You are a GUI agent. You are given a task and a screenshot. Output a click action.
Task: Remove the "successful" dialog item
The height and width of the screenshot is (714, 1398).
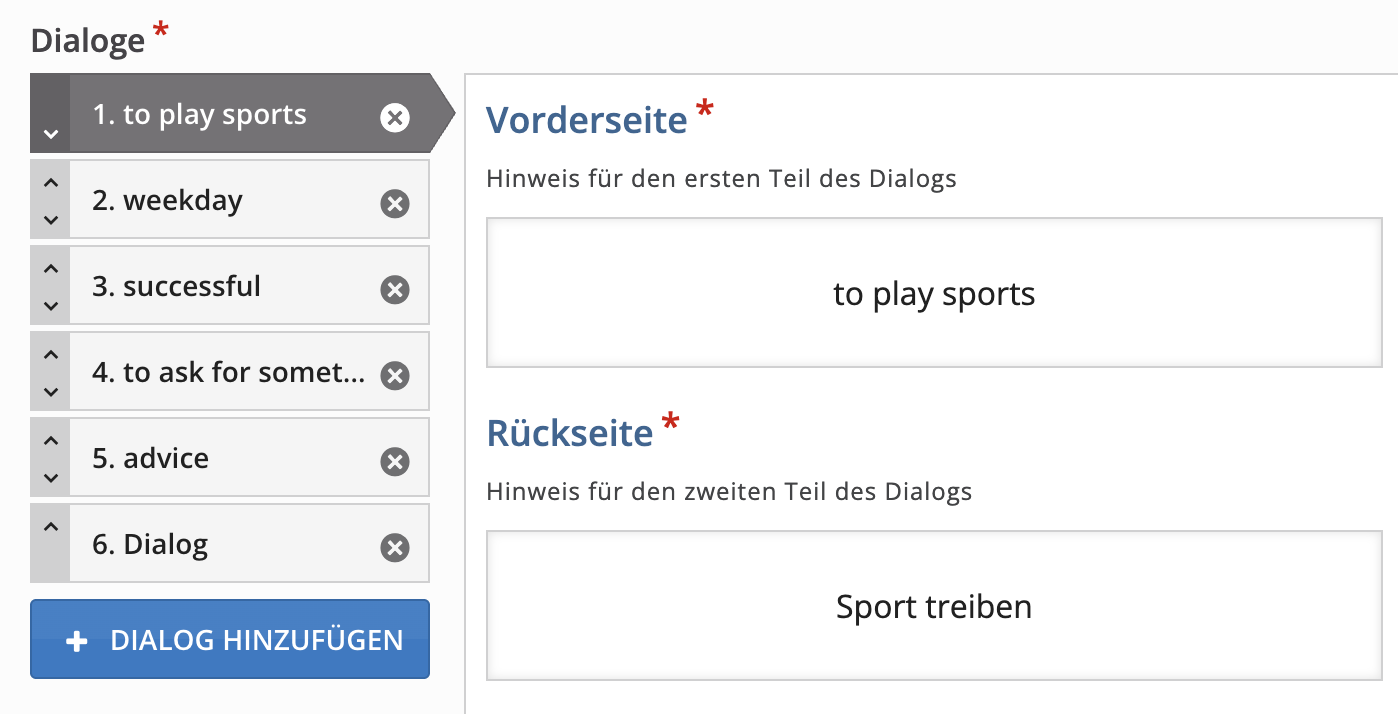pos(395,290)
